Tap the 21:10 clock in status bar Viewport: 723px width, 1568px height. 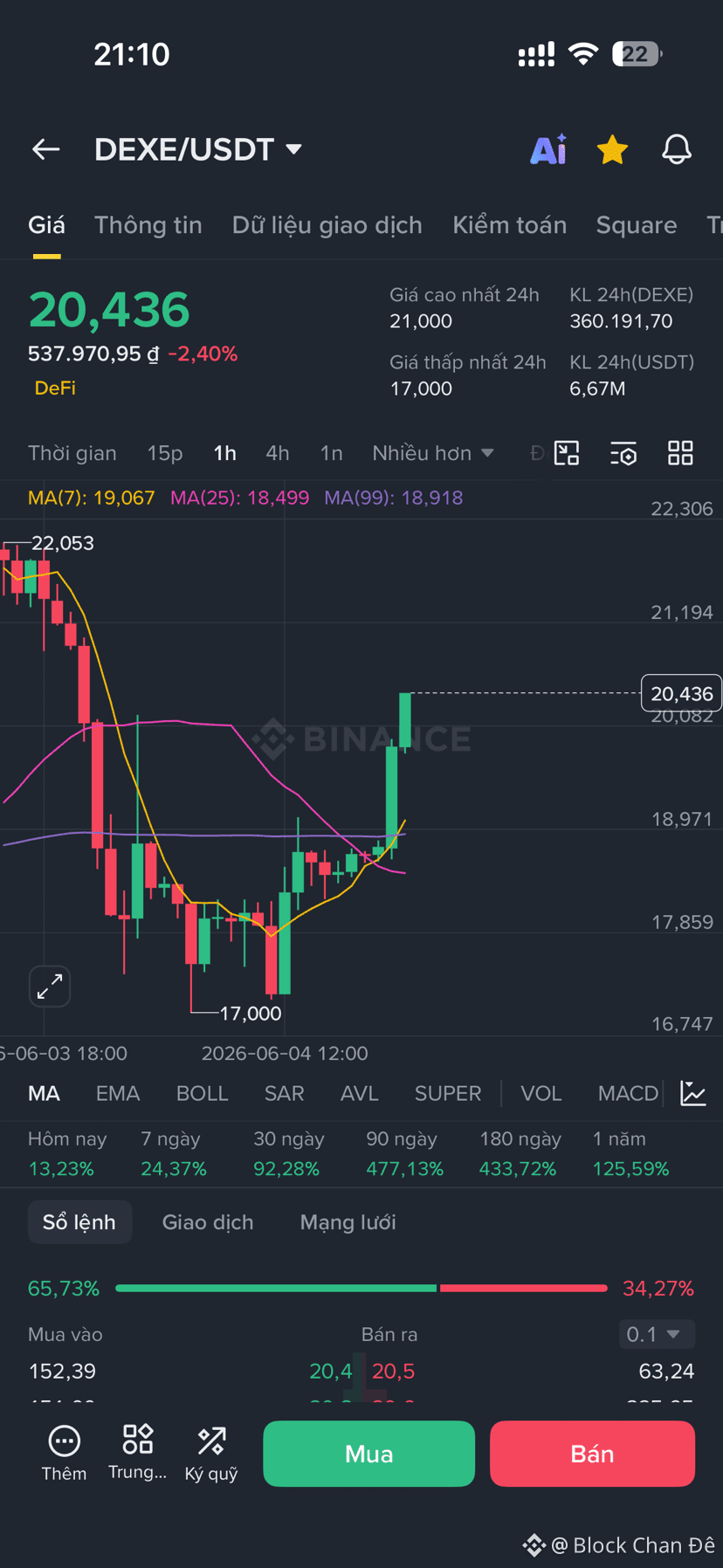click(x=132, y=54)
